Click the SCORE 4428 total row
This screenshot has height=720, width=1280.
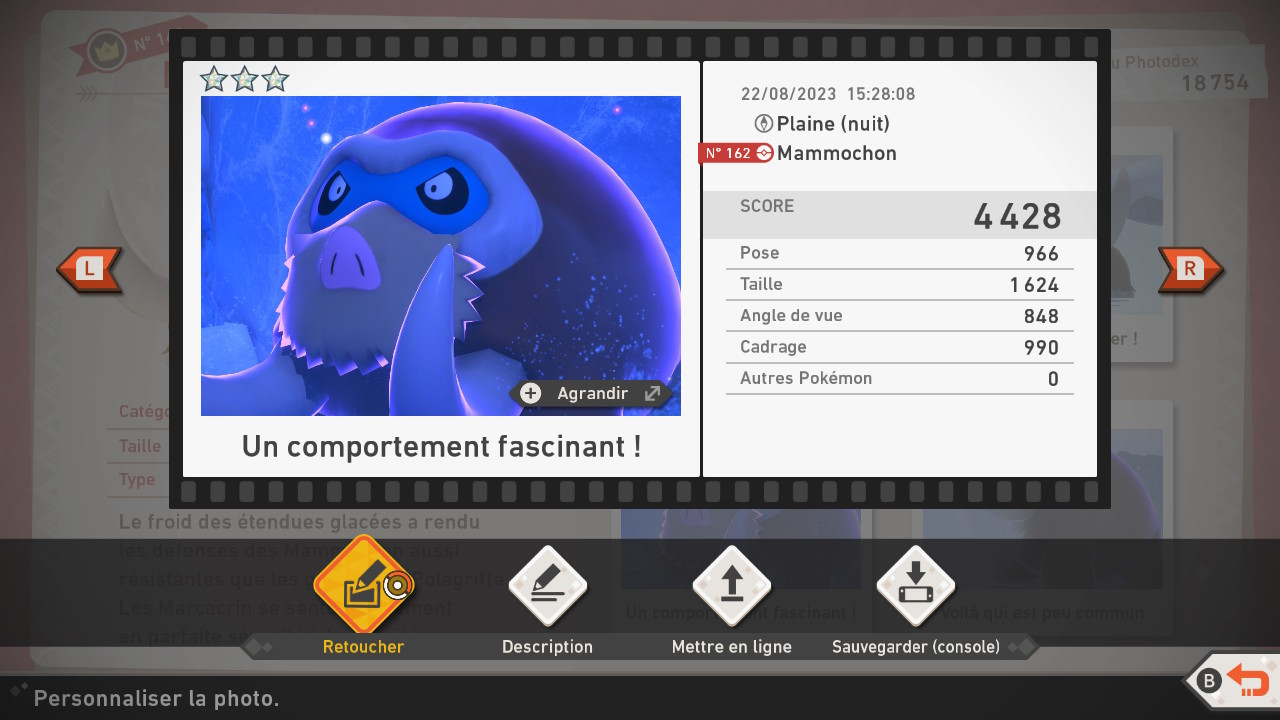pos(899,215)
